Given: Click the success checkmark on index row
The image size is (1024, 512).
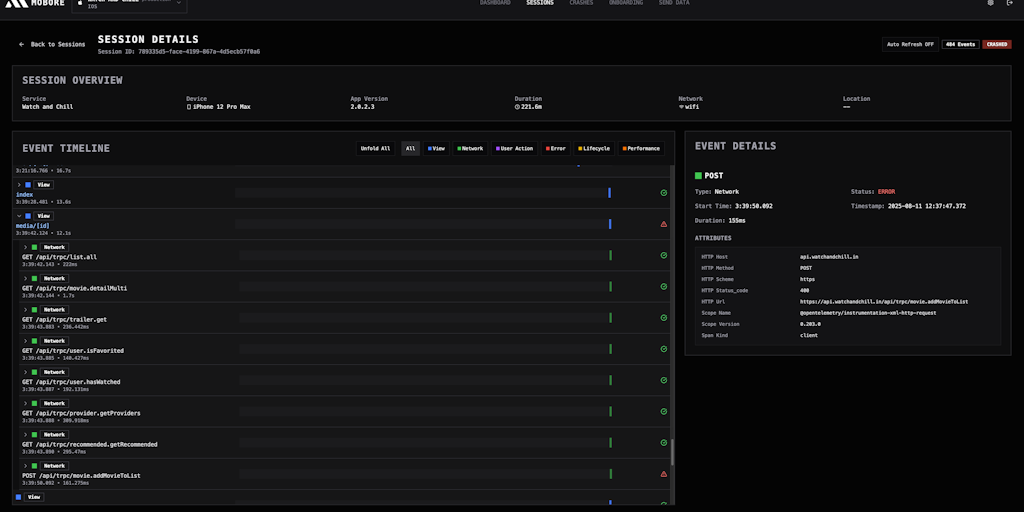Looking at the screenshot, I should 664,193.
